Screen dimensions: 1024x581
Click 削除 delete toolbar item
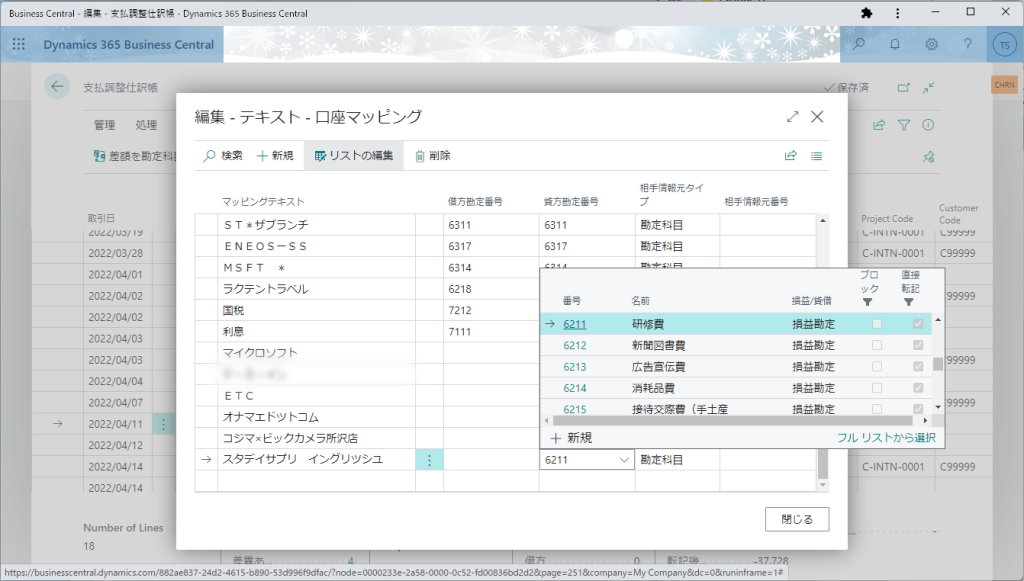(x=432, y=155)
